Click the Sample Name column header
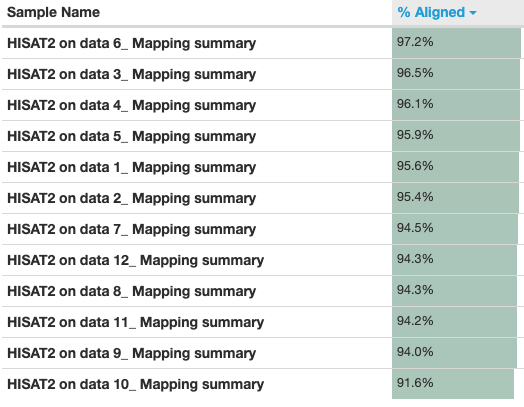This screenshot has height=407, width=524. pos(53,12)
